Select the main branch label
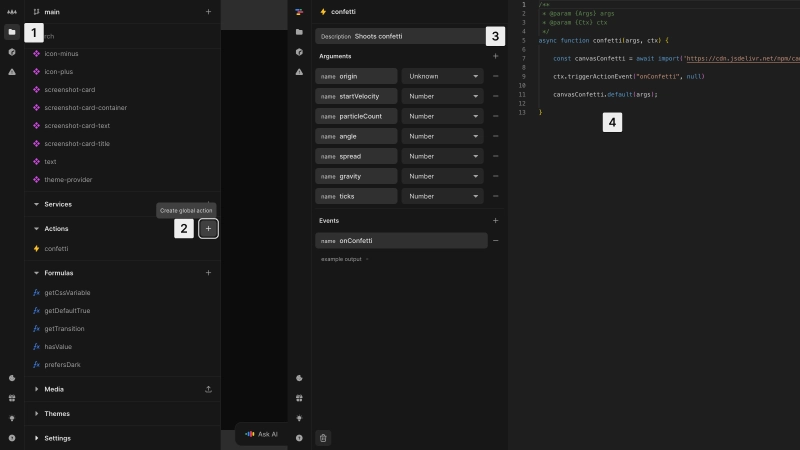The width and height of the screenshot is (800, 450). 52,12
